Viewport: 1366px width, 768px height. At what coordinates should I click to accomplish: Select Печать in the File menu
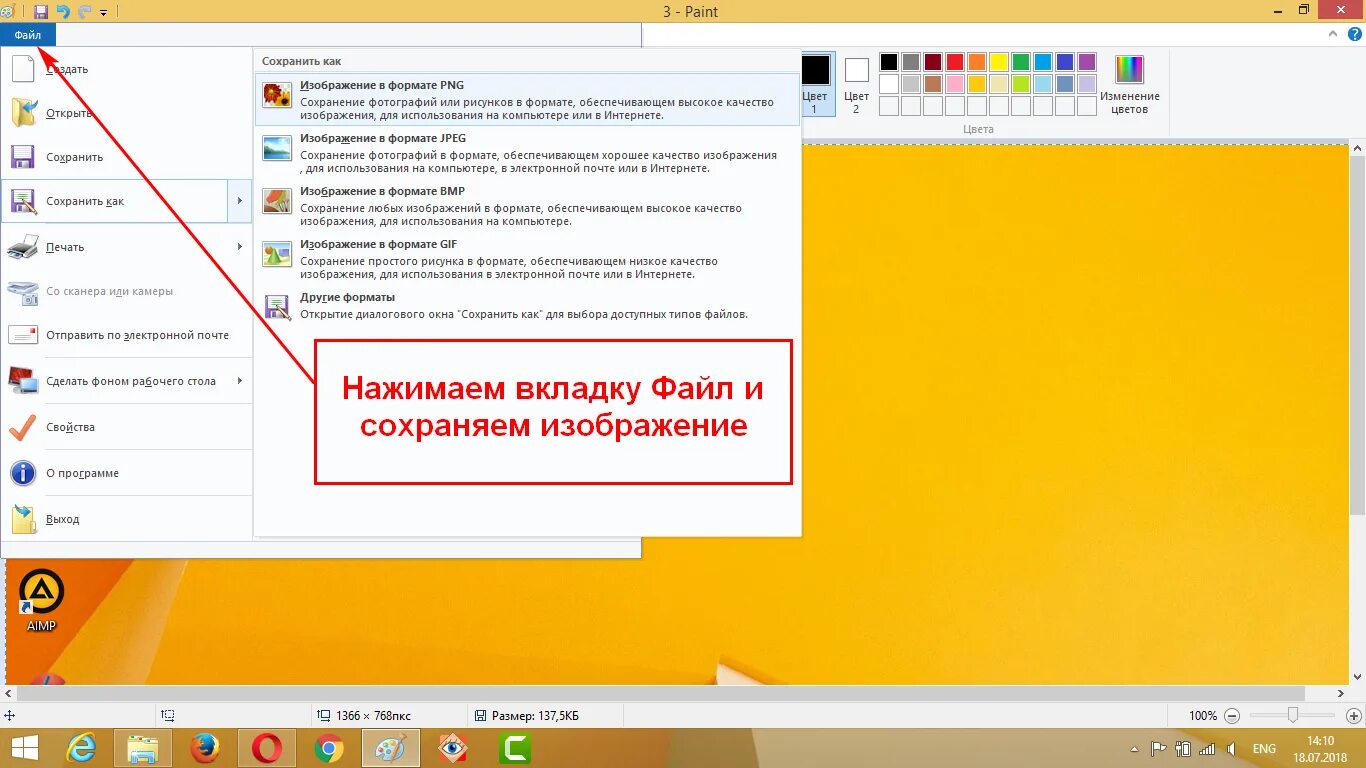pos(115,247)
